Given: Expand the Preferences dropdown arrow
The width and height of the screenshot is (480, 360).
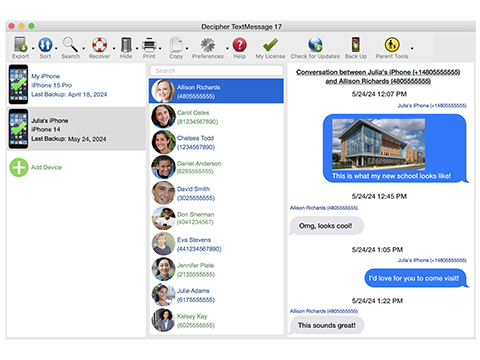Looking at the screenshot, I should pos(227,48).
